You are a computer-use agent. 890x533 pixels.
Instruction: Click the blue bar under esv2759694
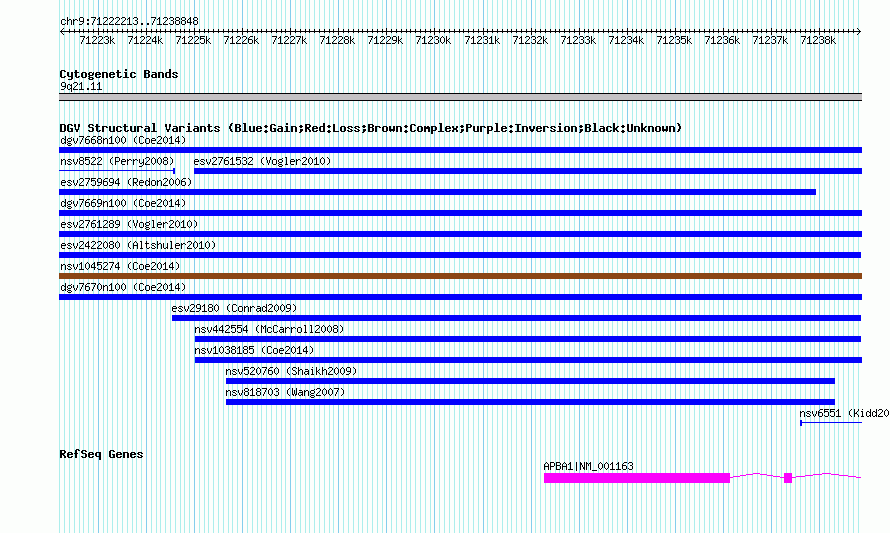click(438, 192)
